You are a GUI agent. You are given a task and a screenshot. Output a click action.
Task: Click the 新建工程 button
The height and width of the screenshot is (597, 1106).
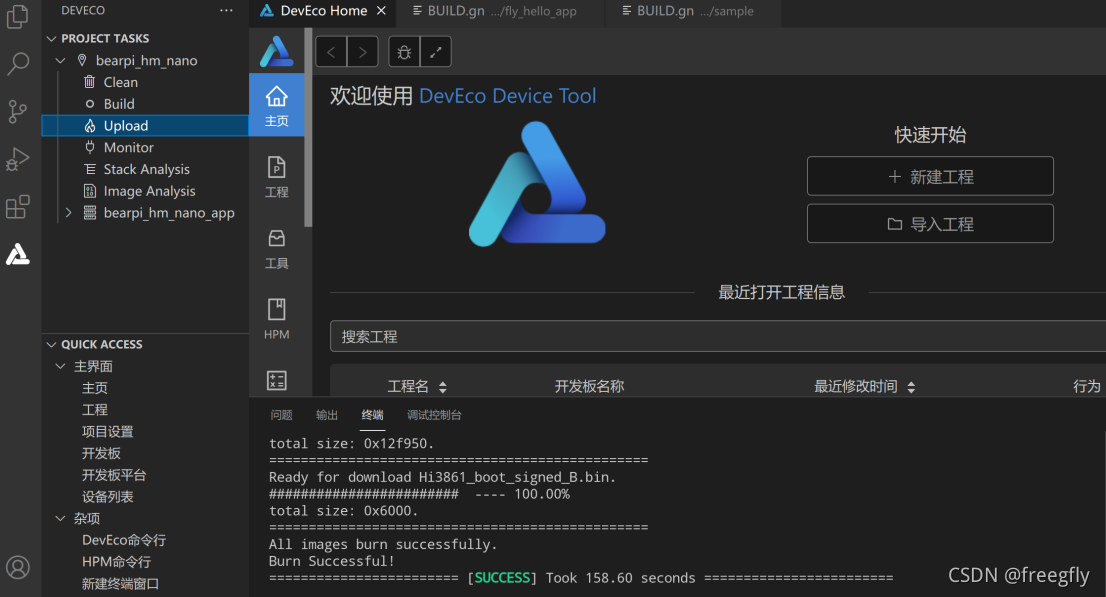click(x=930, y=176)
